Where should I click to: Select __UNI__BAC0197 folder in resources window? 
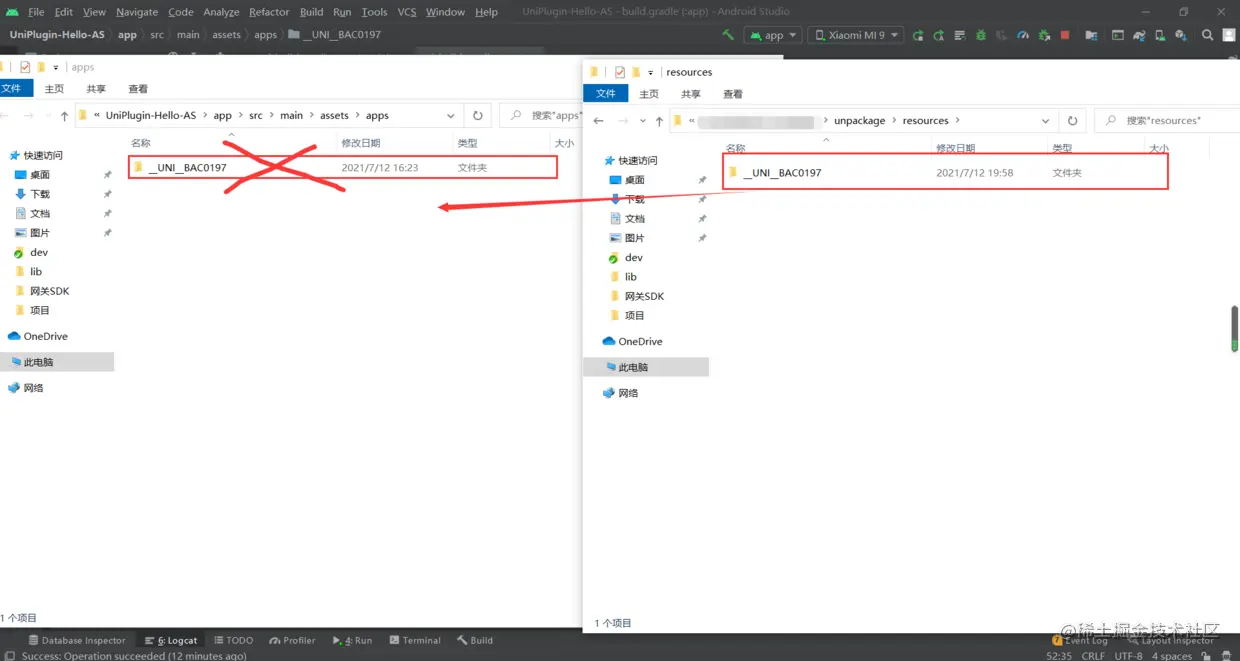945,173
